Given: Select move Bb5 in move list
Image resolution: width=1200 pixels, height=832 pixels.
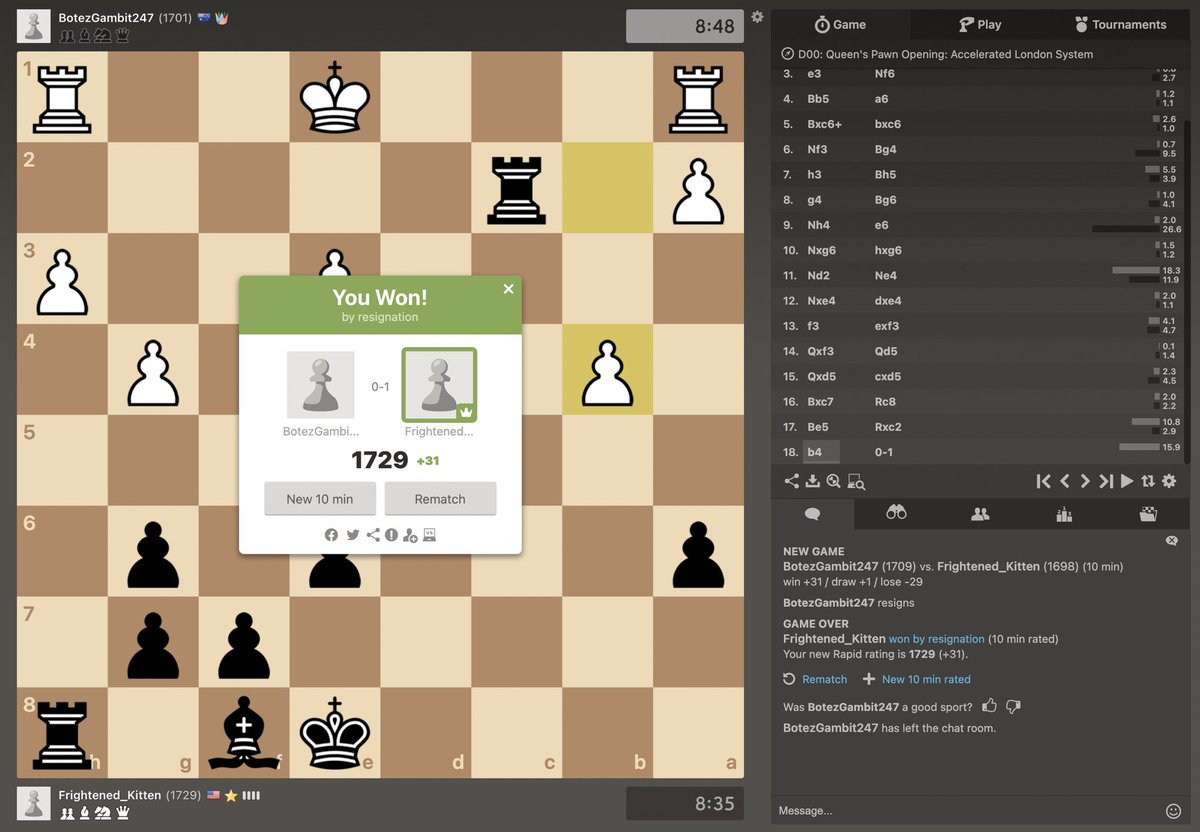Looking at the screenshot, I should tap(819, 99).
